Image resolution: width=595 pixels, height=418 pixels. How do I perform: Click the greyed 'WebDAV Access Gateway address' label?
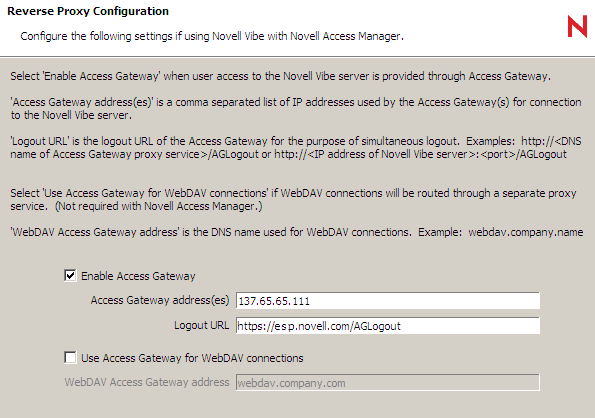[x=146, y=382]
